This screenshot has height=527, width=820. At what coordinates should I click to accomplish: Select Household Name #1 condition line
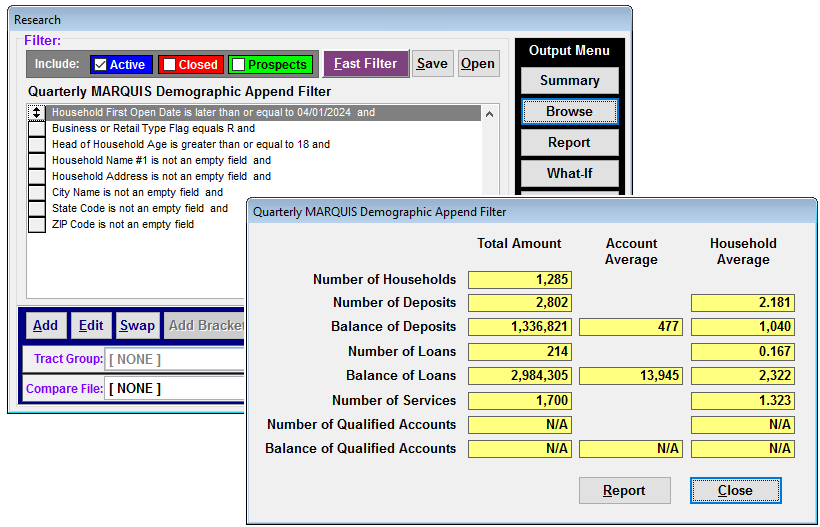coord(161,161)
